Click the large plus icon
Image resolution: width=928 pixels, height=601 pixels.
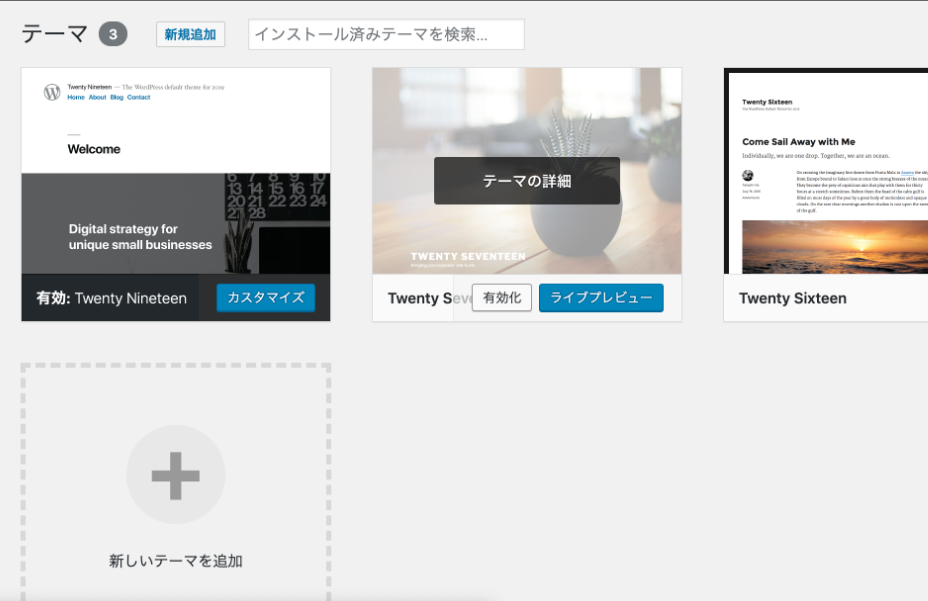[176, 475]
